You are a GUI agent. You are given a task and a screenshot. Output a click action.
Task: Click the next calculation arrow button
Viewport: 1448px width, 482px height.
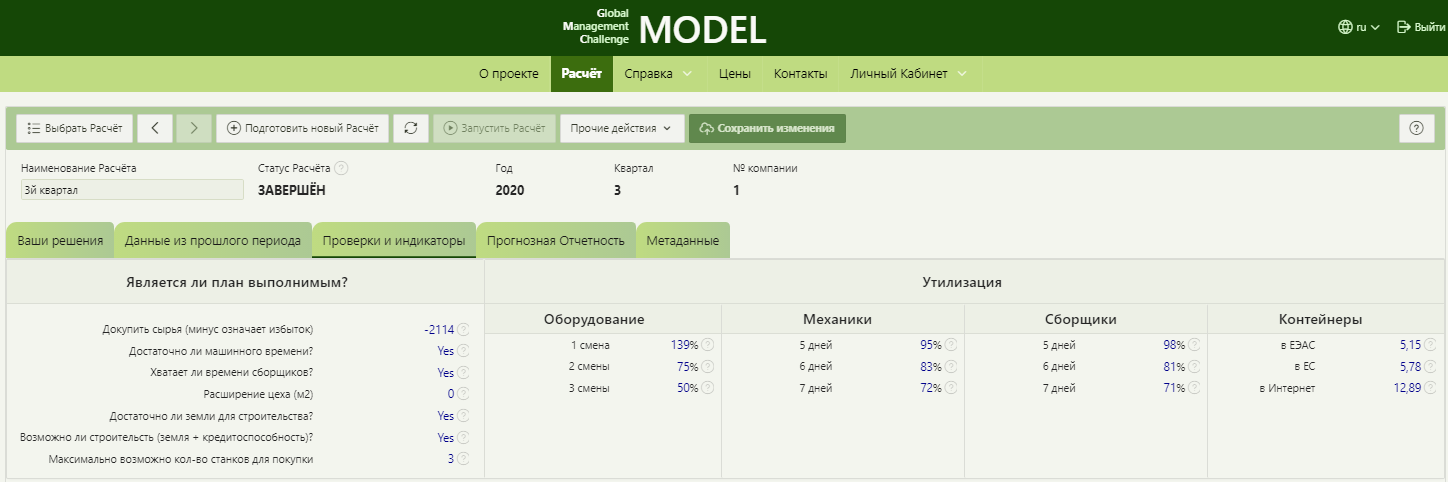pos(194,128)
